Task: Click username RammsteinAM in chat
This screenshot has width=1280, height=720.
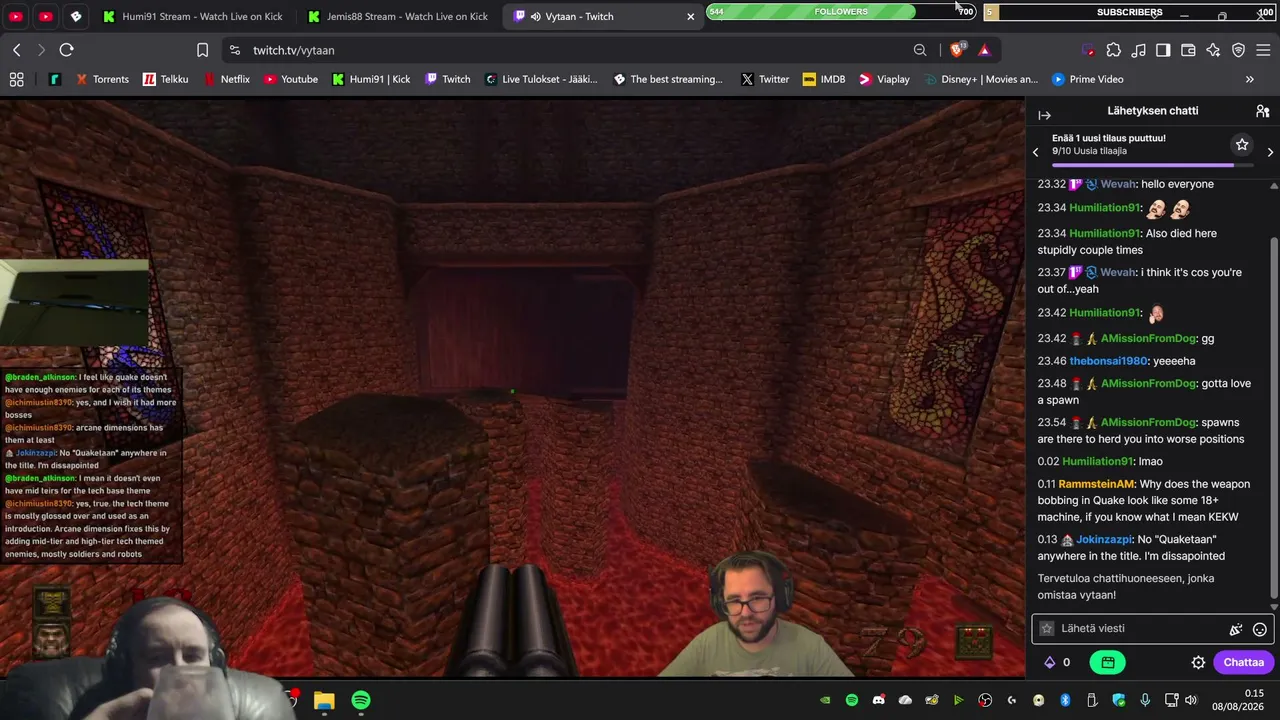Action: click(x=1097, y=484)
